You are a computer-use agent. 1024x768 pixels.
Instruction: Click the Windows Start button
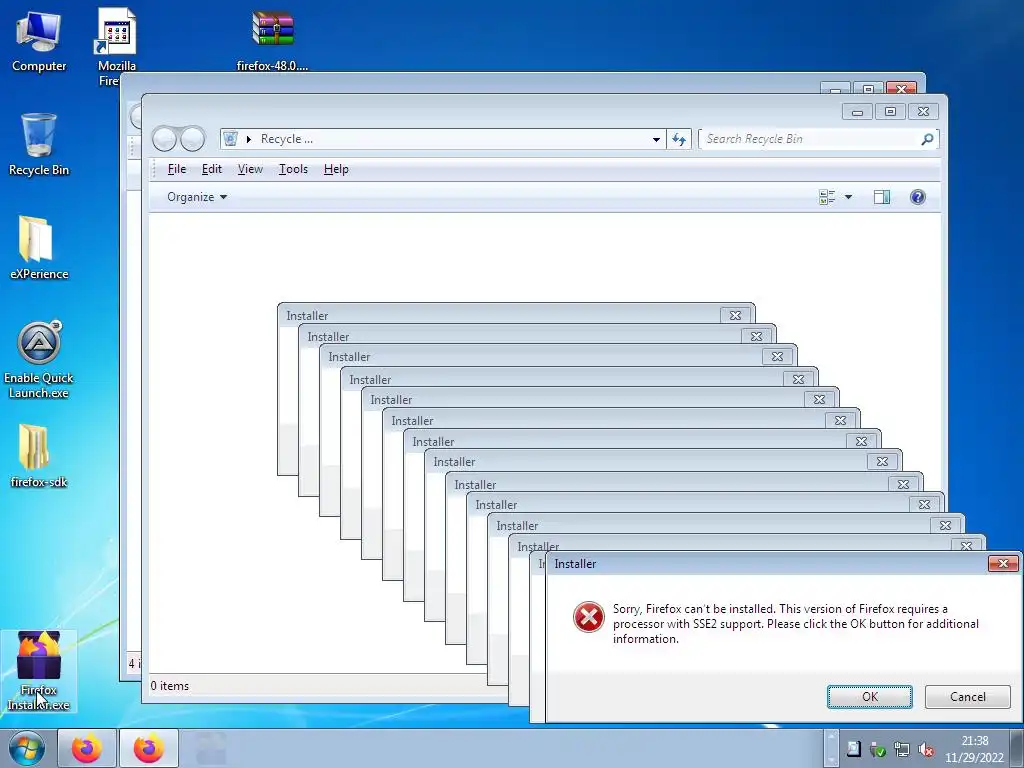pos(26,748)
